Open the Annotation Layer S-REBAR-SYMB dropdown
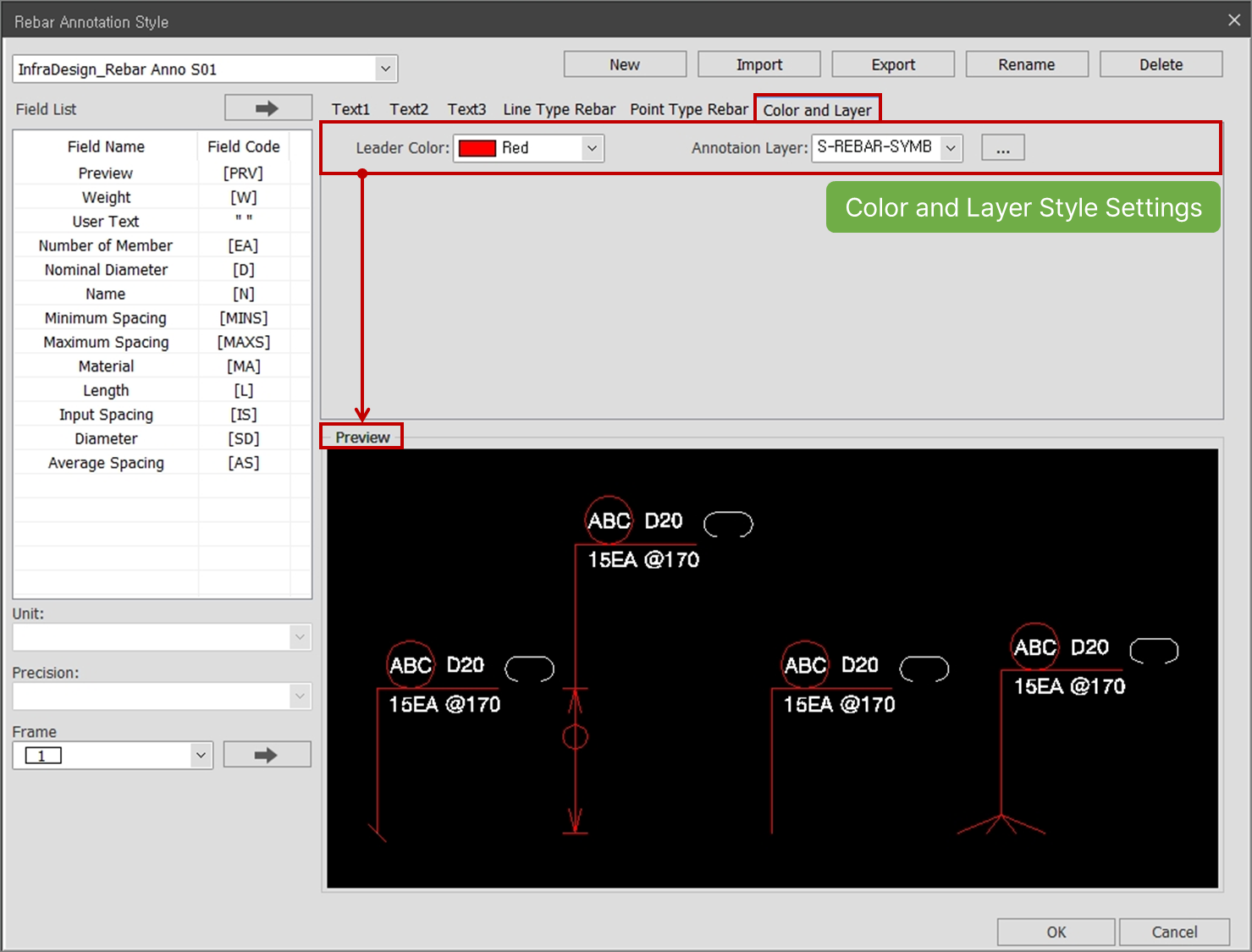The height and width of the screenshot is (952, 1252). [951, 147]
